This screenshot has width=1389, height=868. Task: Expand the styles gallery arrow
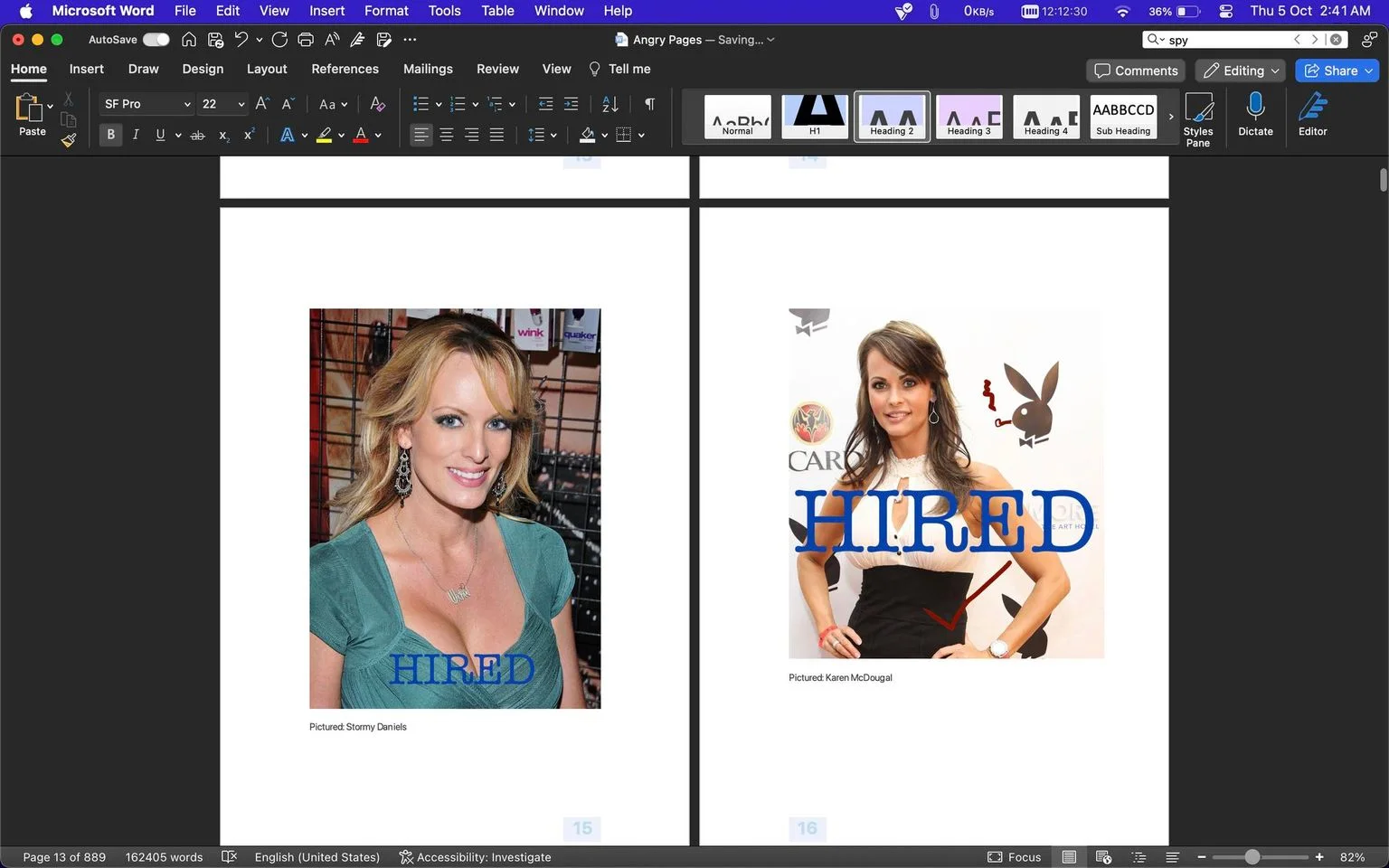click(1171, 117)
